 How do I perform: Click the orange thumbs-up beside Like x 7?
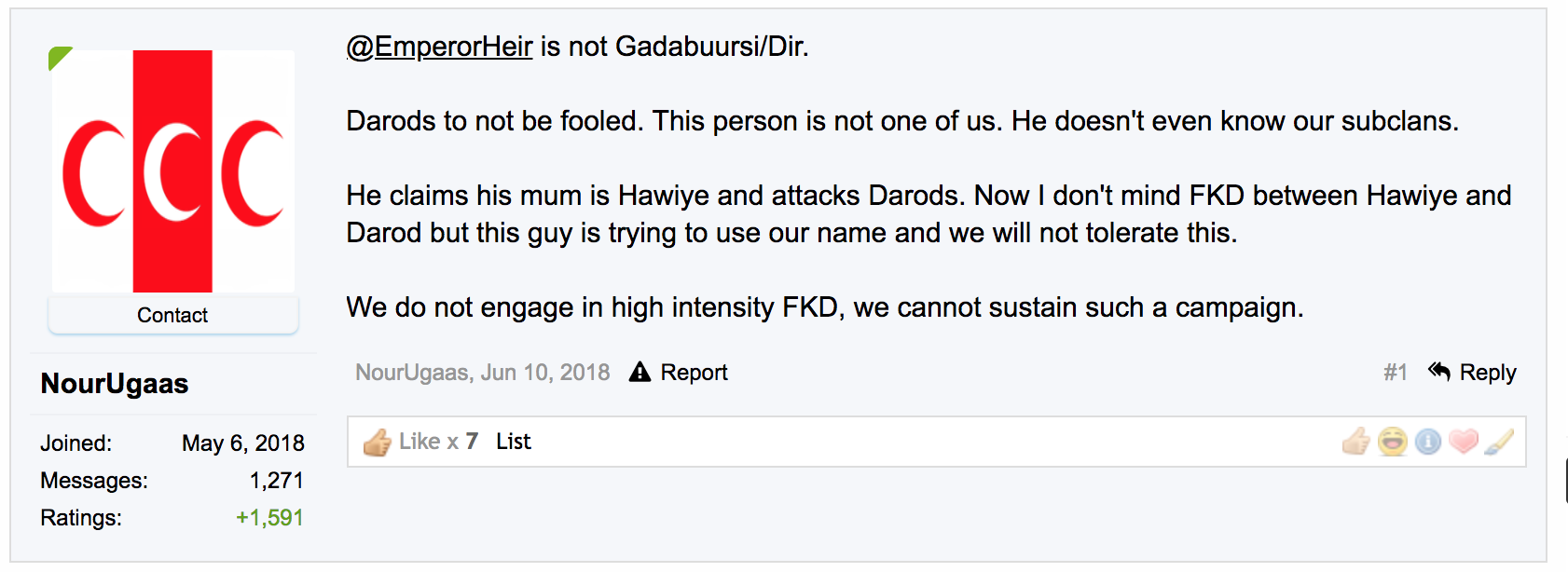[x=378, y=442]
